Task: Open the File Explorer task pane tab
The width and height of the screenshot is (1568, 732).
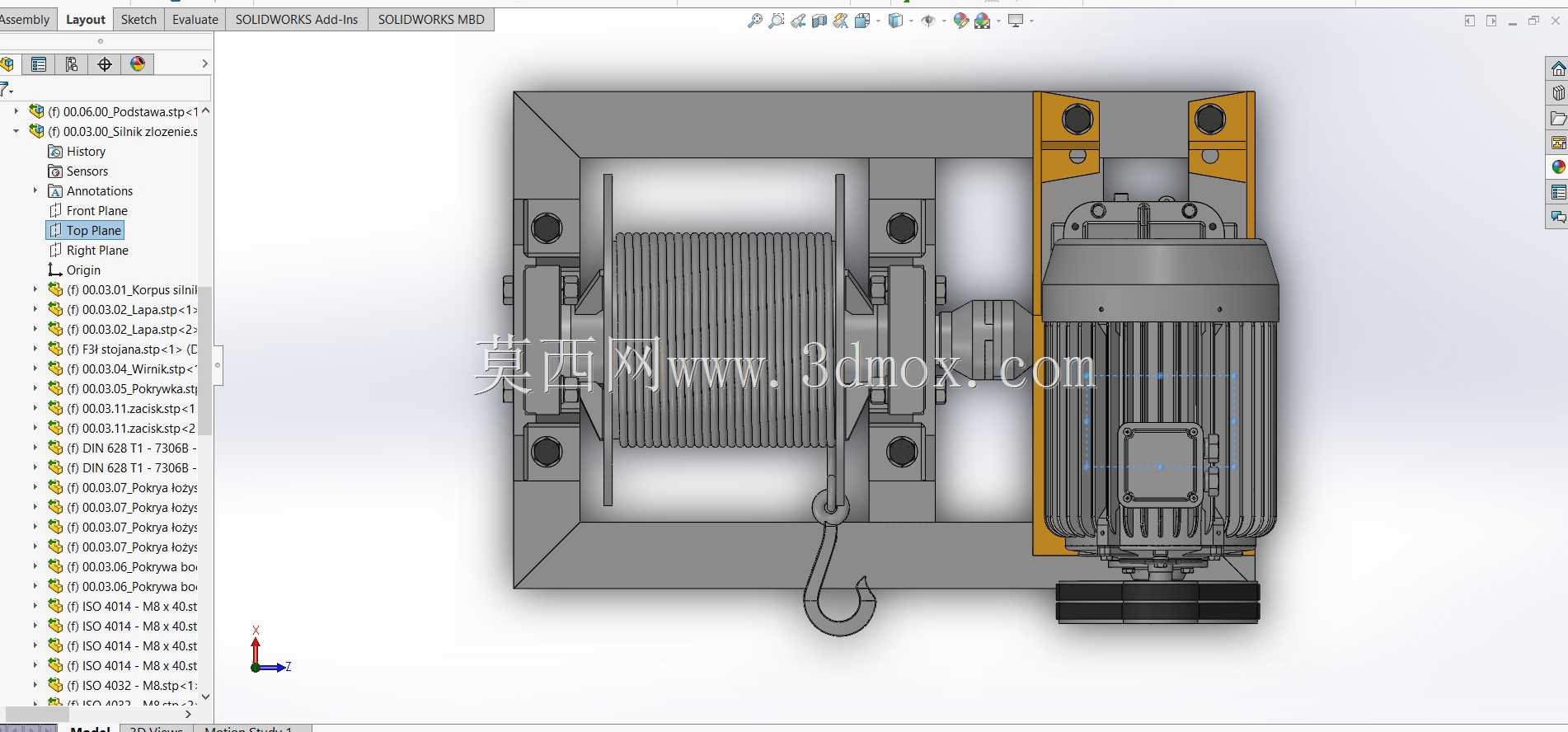Action: click(x=1557, y=118)
